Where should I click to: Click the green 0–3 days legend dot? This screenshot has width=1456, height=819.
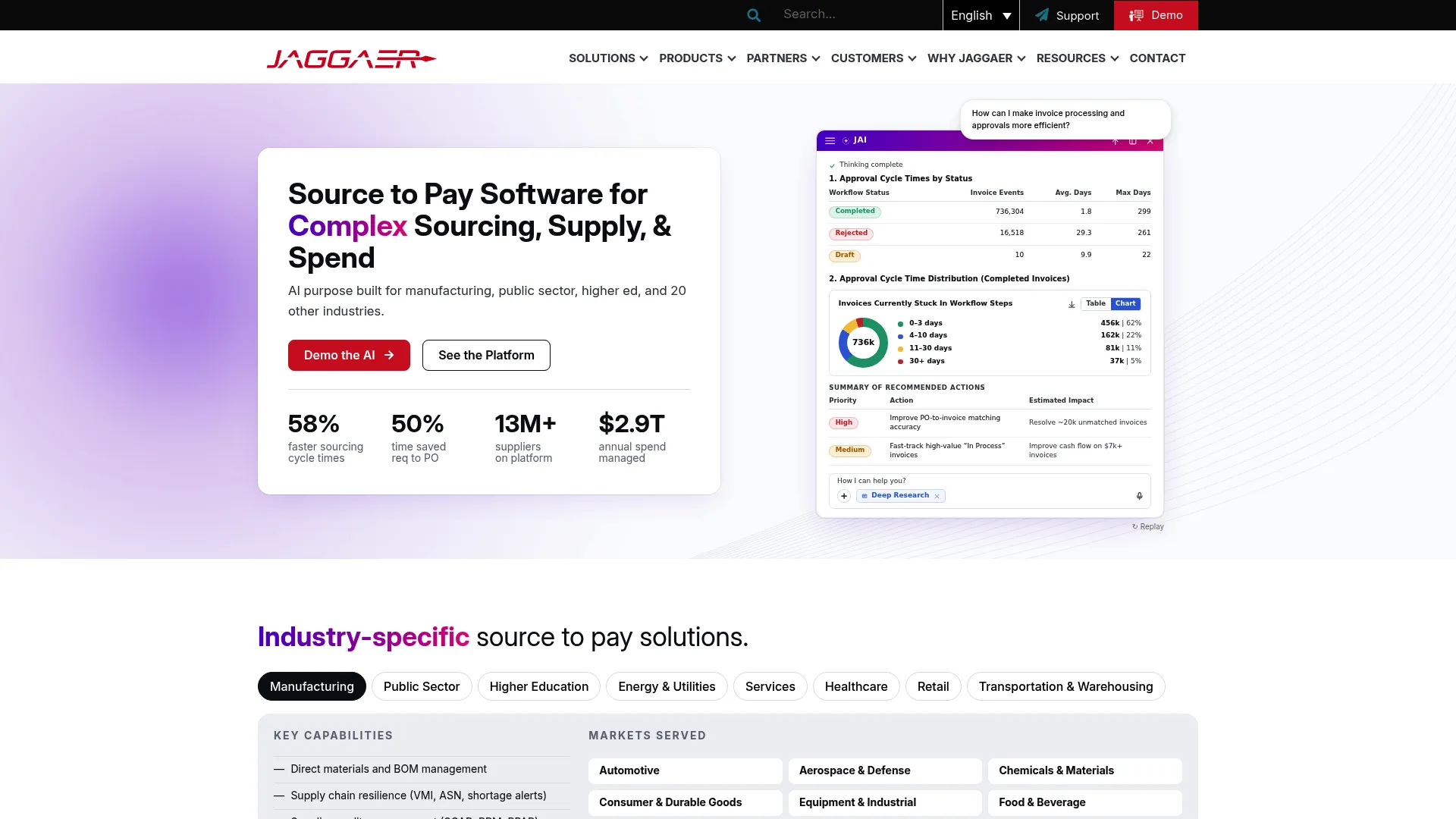(900, 324)
